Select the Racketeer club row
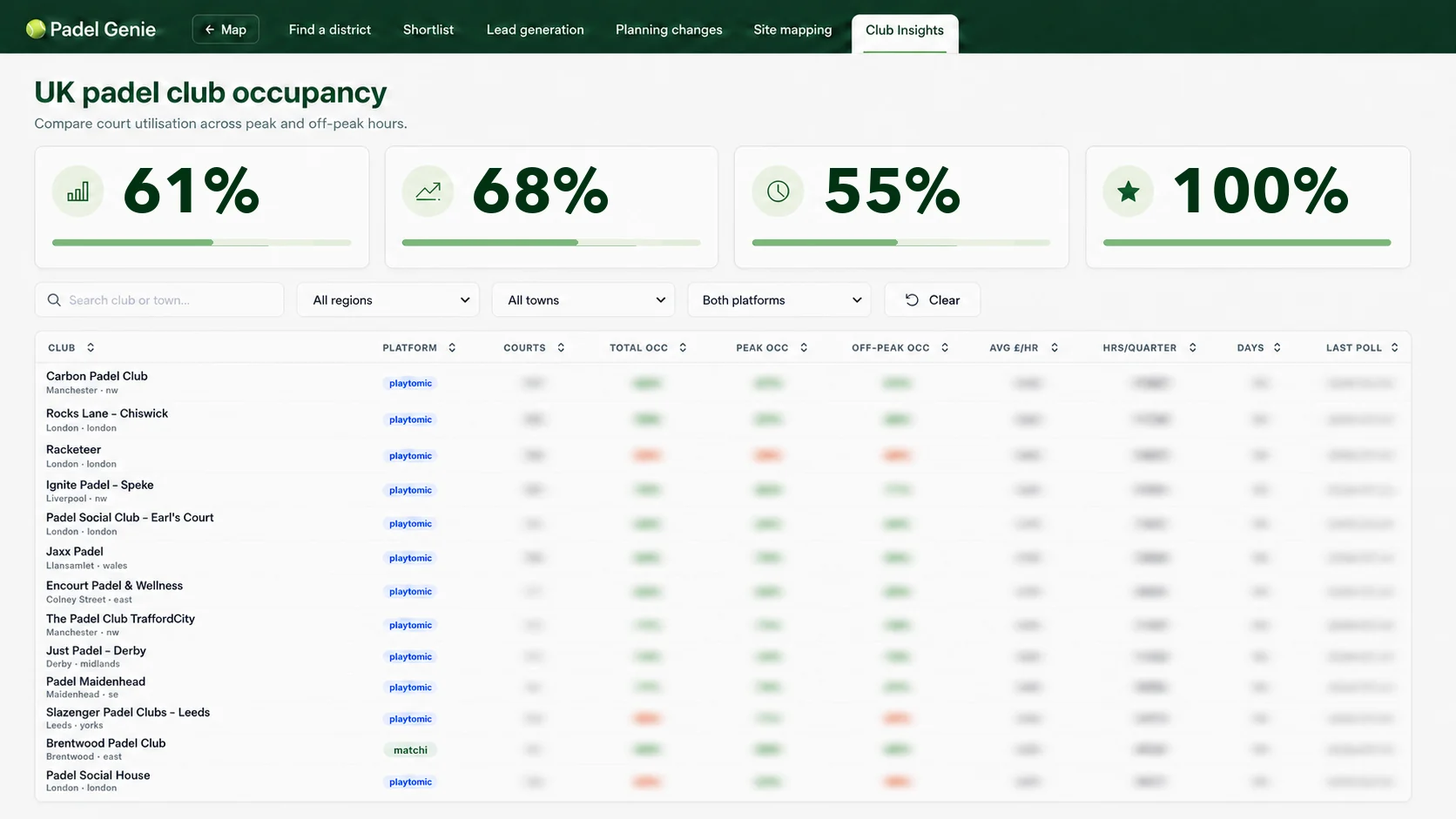Screen dimensions: 1456x819 723,456
